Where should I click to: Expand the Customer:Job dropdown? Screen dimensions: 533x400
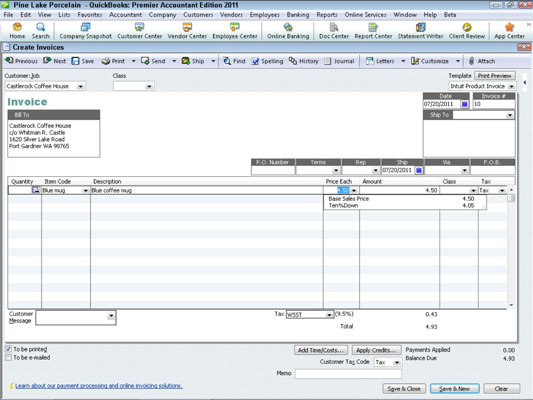[81, 86]
